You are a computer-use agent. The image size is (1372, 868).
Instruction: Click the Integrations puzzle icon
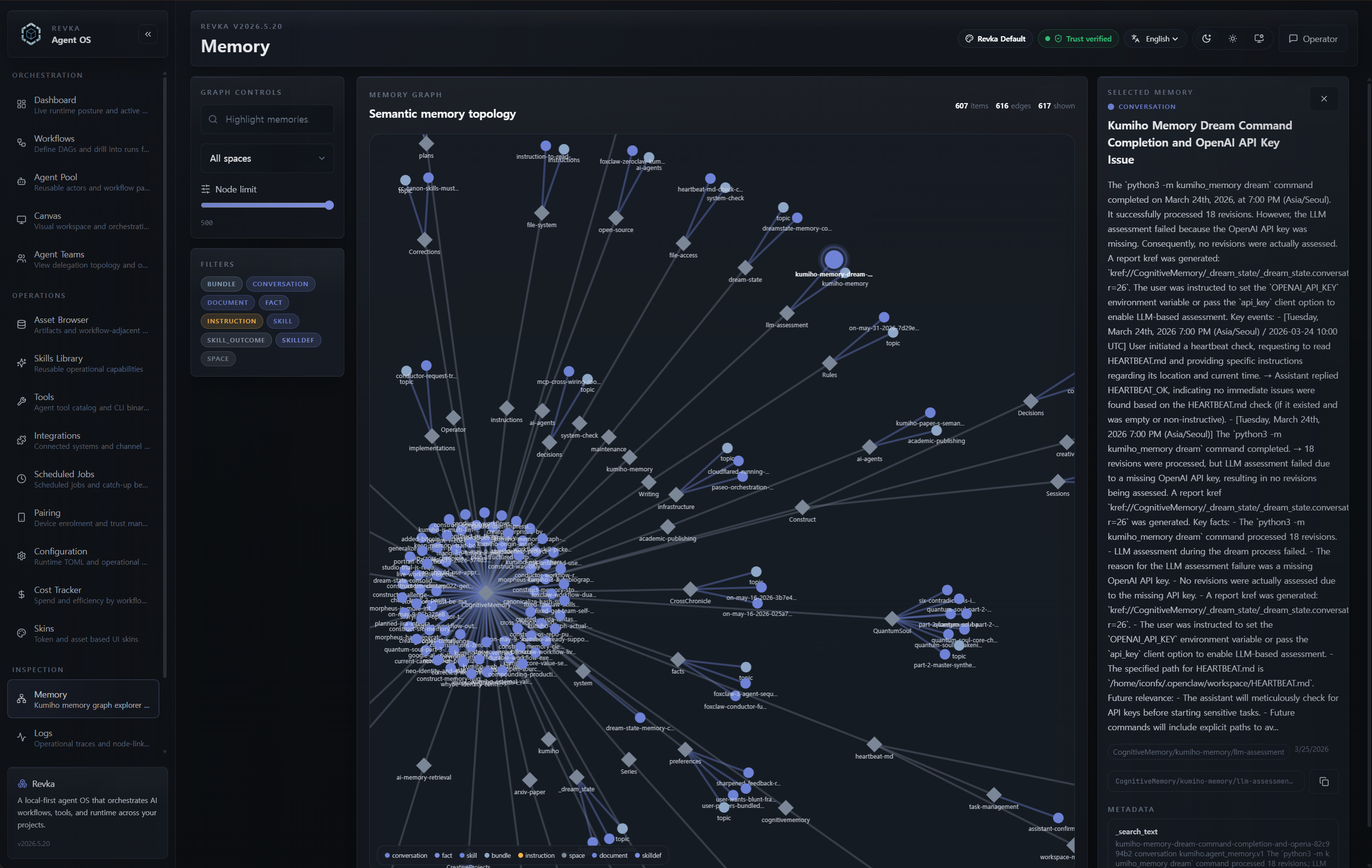point(21,440)
